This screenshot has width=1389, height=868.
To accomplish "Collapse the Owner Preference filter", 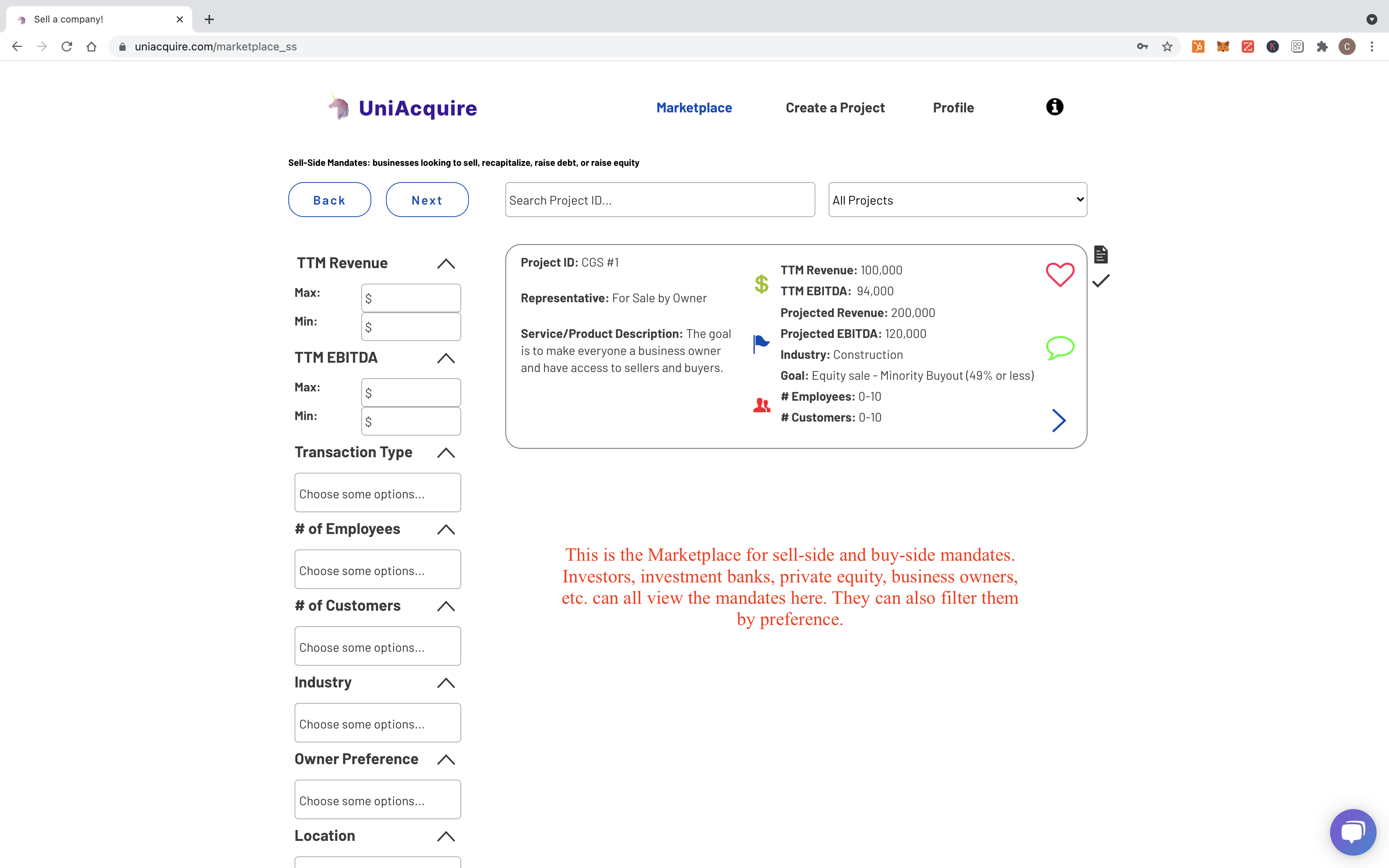I will 445,759.
